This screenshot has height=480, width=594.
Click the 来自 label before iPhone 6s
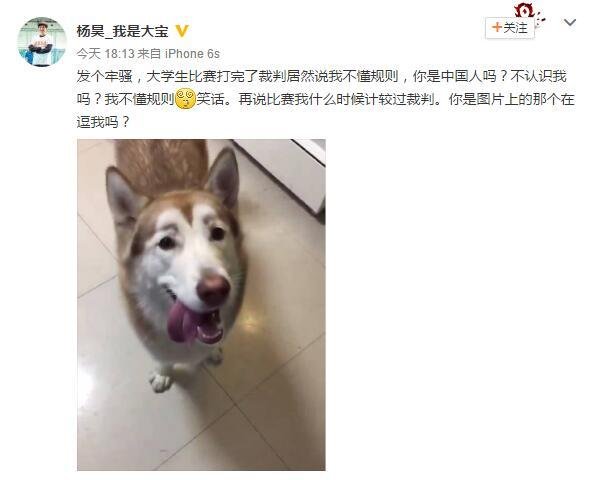tap(149, 54)
